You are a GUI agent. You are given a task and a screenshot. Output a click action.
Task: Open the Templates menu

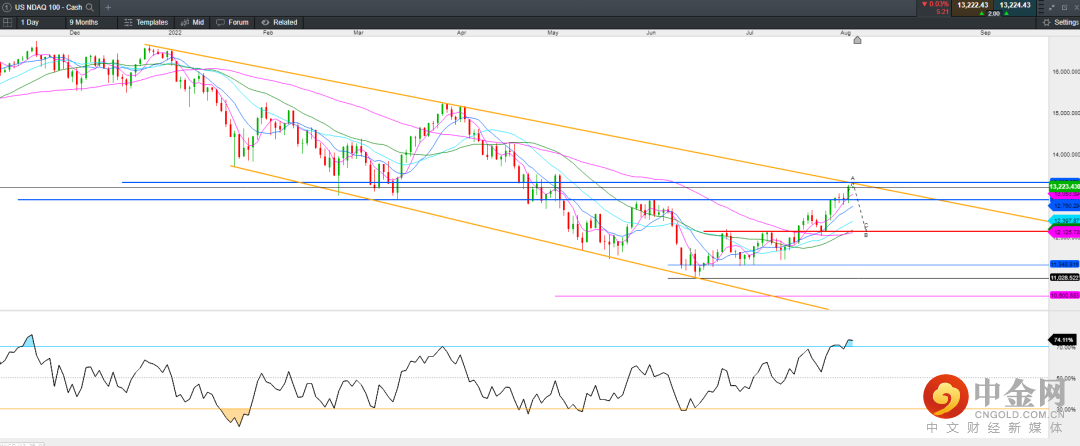(146, 21)
